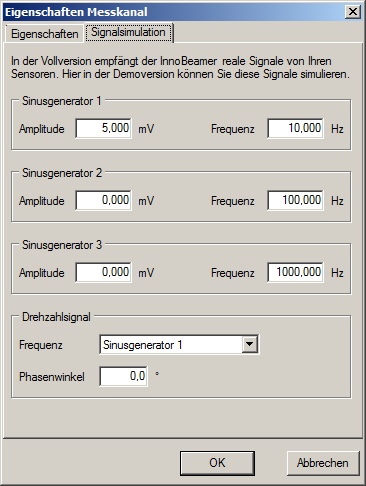This screenshot has height=486, width=366.
Task: Click the Eigenschaften Messkanal title bar
Action: coord(173,12)
